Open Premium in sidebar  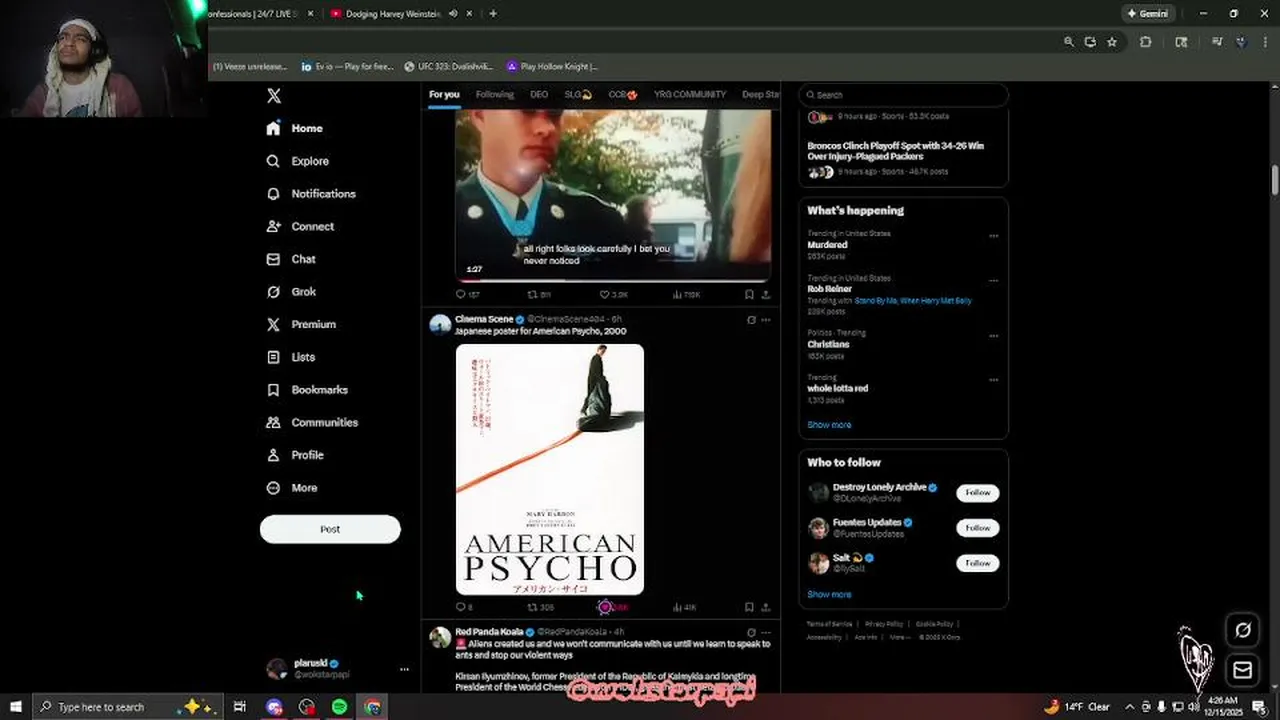point(301,324)
